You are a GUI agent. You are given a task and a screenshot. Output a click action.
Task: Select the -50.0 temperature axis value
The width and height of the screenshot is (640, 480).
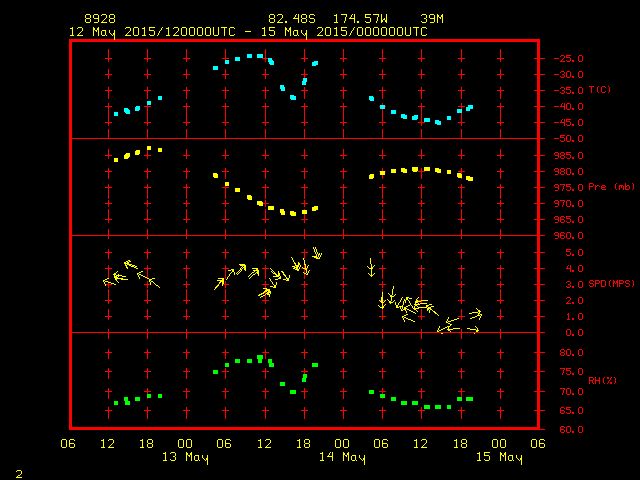coord(569,139)
